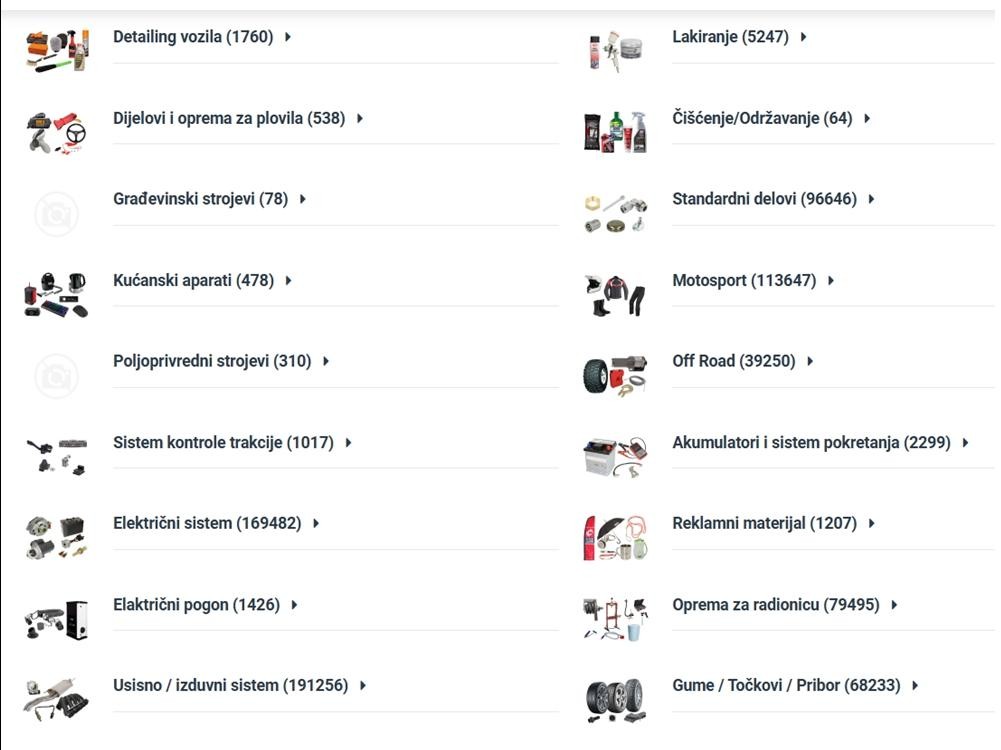
Task: Click the Detailing vozila category image
Action: 56,49
